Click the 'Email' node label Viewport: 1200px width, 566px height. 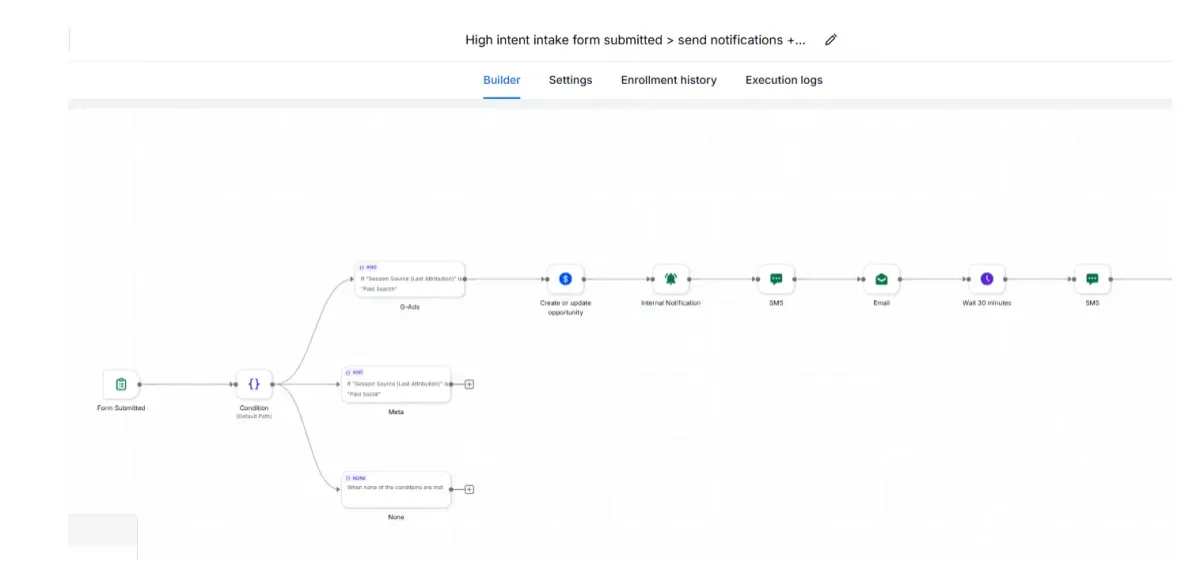[x=881, y=303]
